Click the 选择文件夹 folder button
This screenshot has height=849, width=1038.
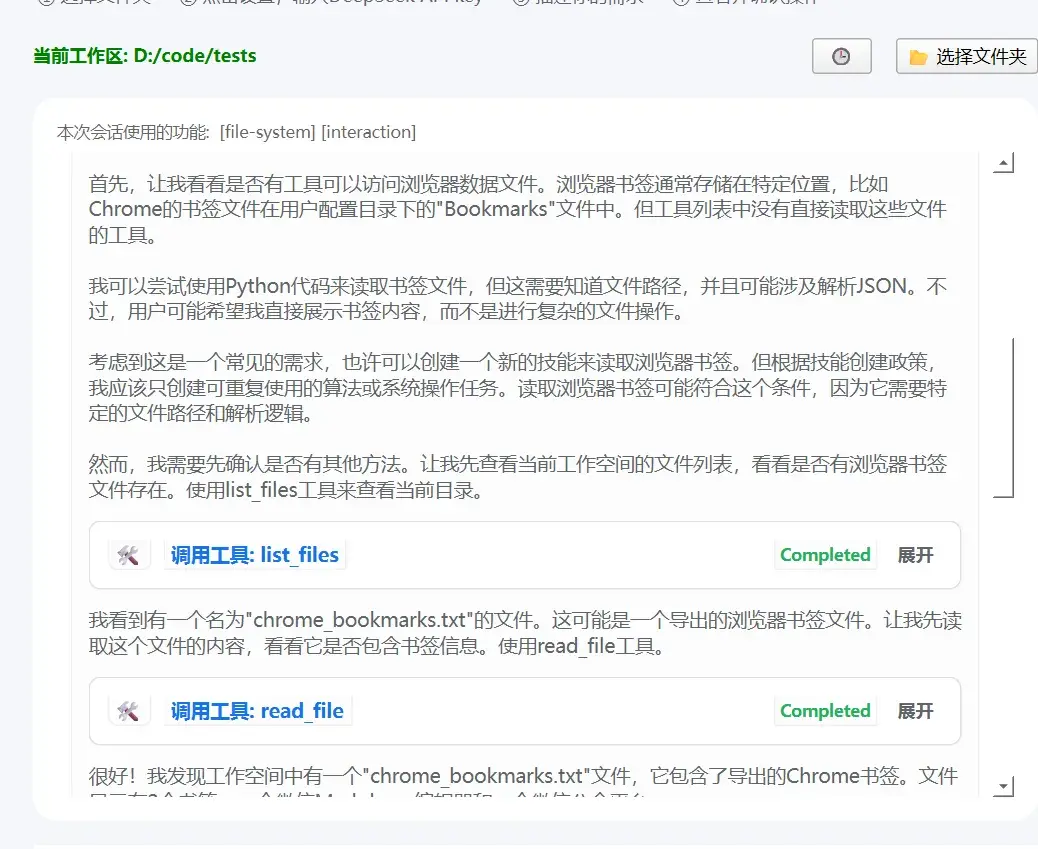(x=967, y=56)
